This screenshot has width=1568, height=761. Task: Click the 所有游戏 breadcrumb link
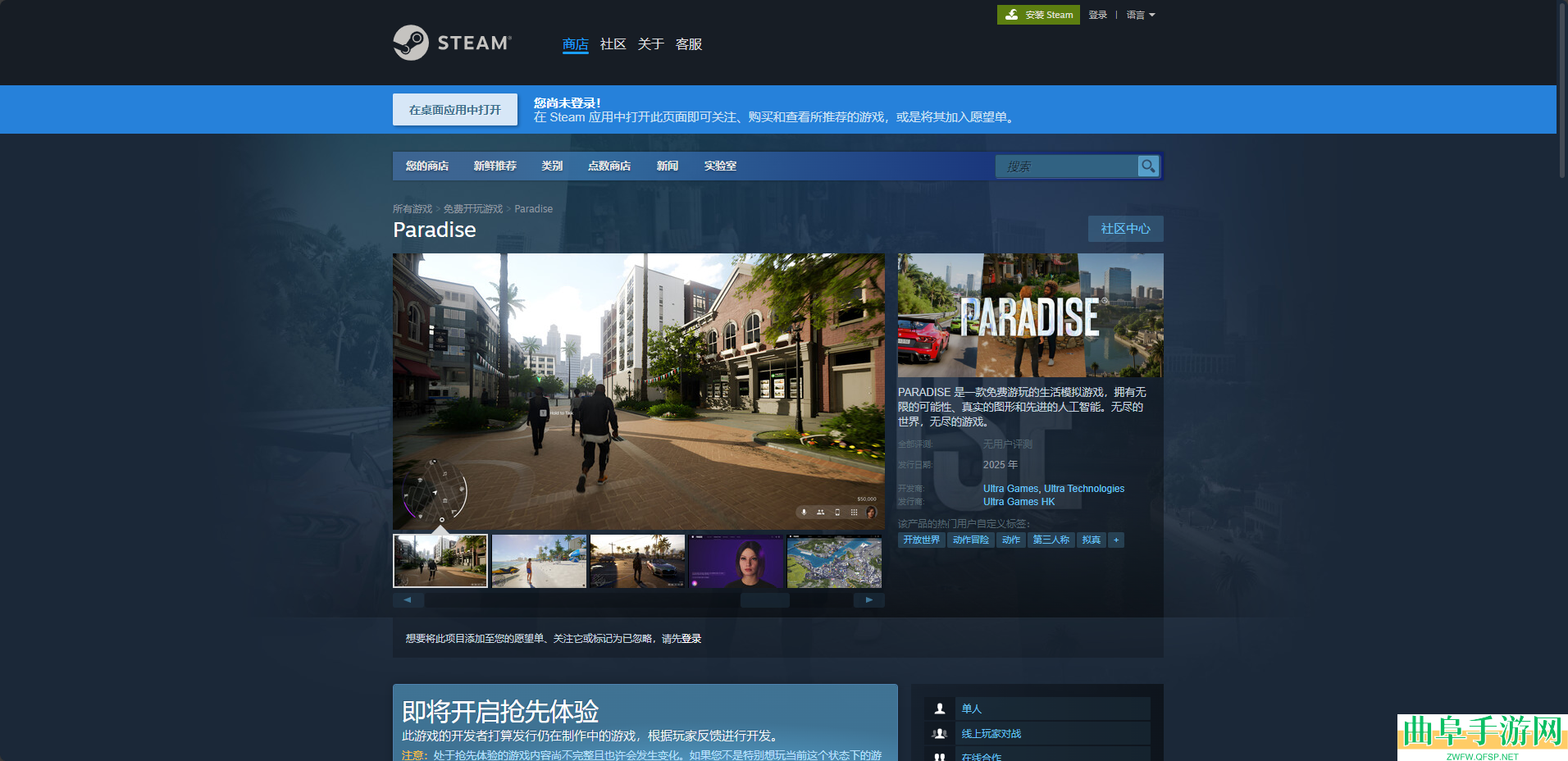(413, 209)
